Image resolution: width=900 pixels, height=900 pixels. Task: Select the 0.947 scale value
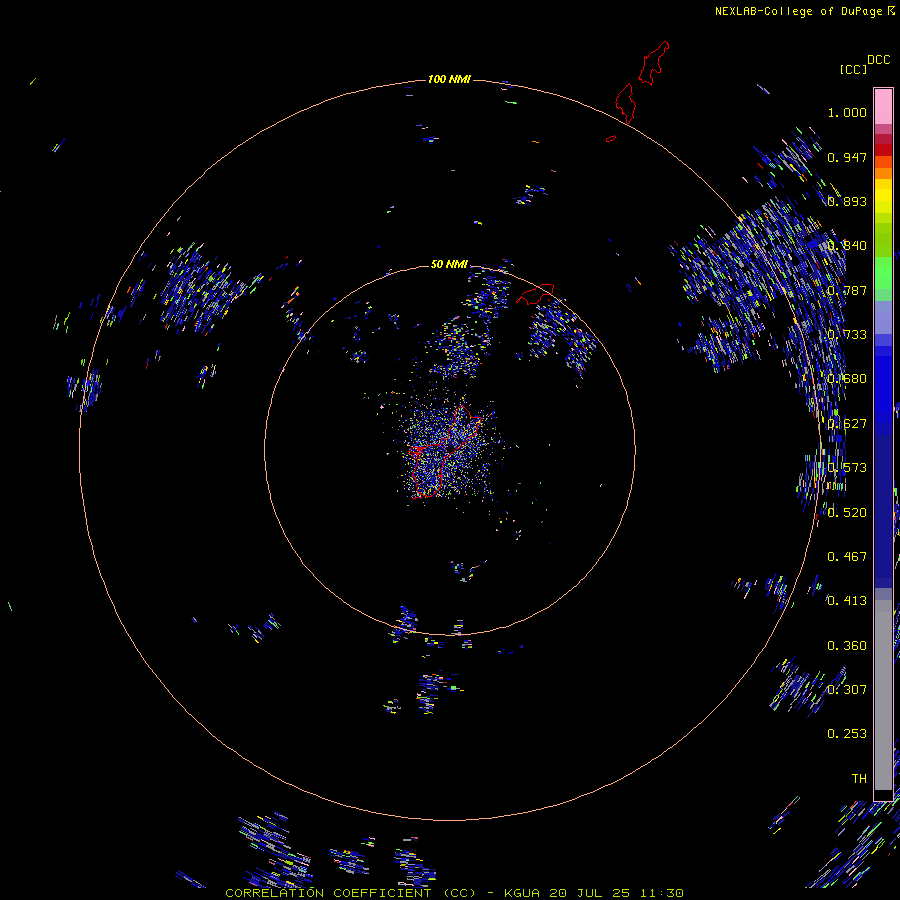tap(847, 157)
